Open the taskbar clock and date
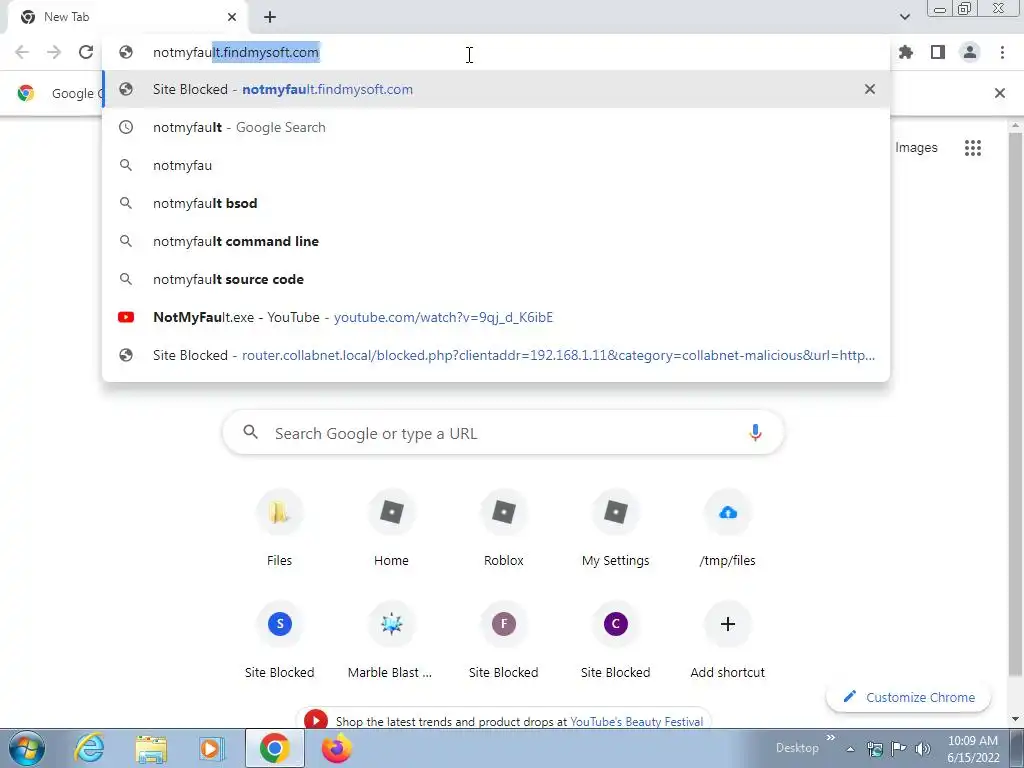1024x768 pixels. [973, 749]
